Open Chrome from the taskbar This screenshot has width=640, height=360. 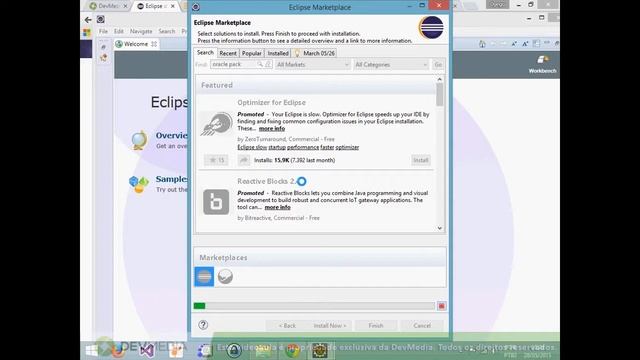point(292,350)
